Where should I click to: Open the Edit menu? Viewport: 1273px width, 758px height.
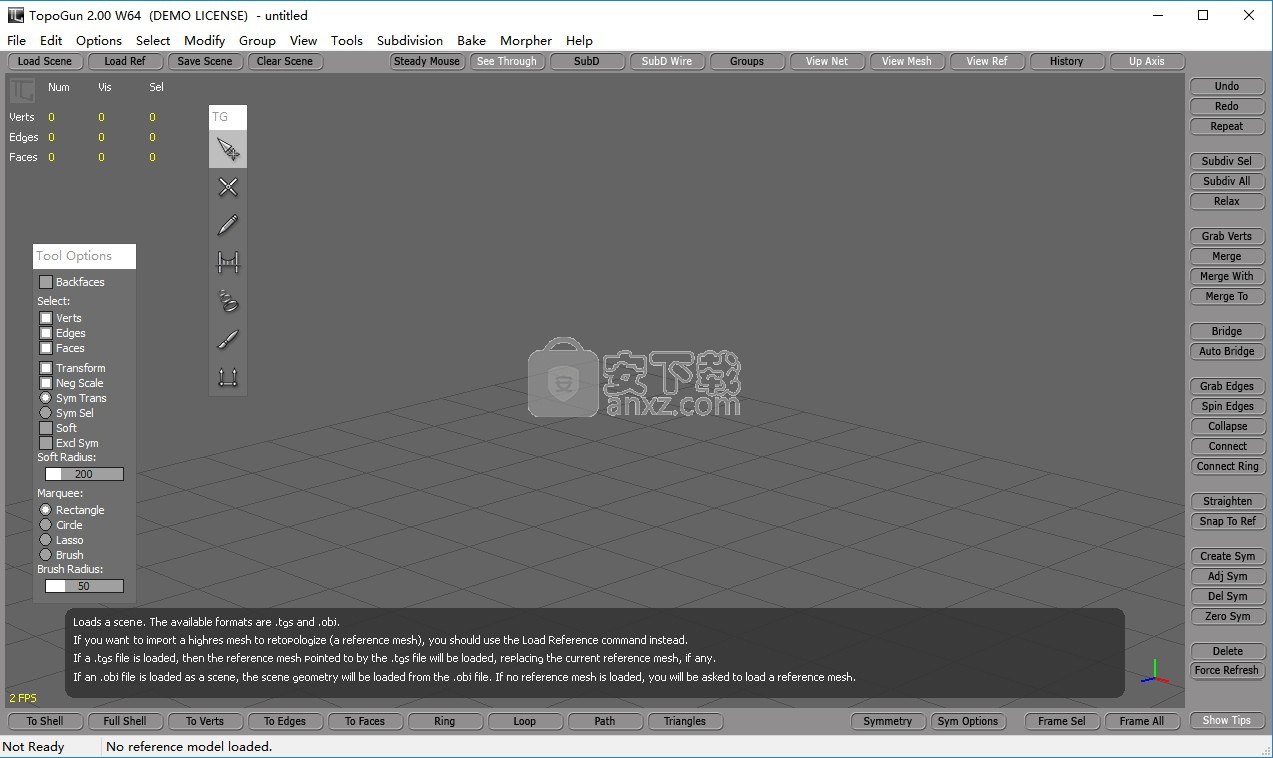coord(51,41)
